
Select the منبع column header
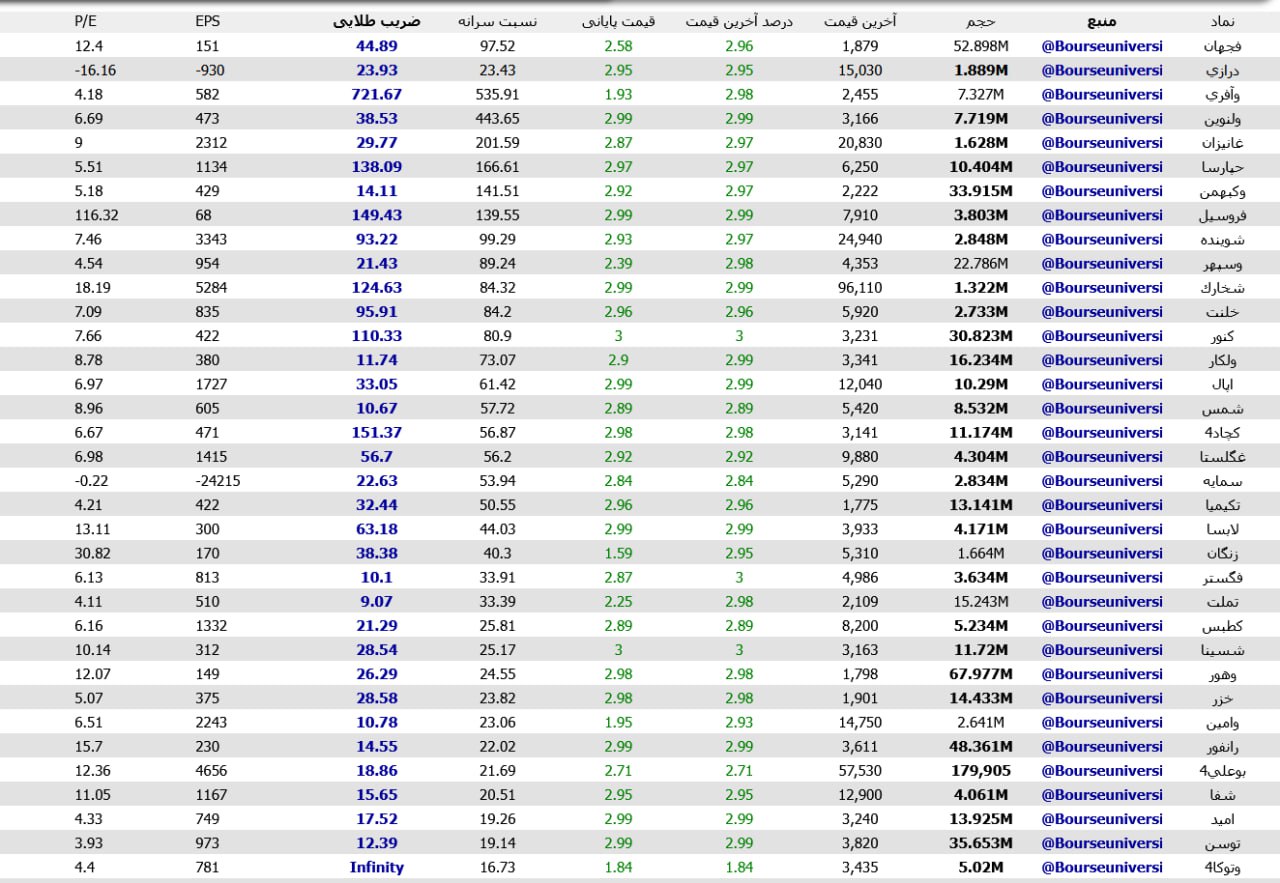1101,20
